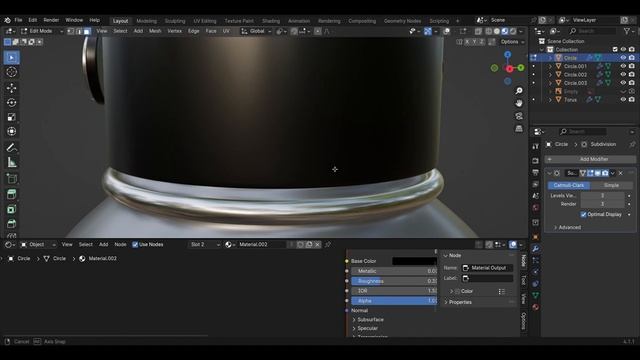Image resolution: width=640 pixels, height=360 pixels.
Task: Hide Circle.002 in viewport via eye
Action: (623, 75)
